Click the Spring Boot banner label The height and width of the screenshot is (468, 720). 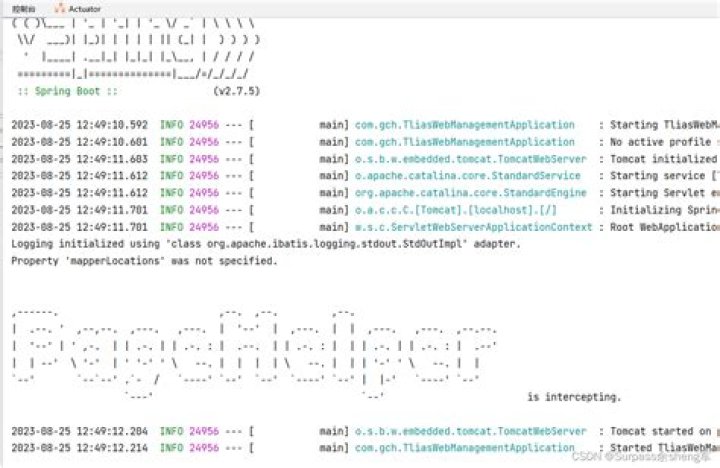68,91
